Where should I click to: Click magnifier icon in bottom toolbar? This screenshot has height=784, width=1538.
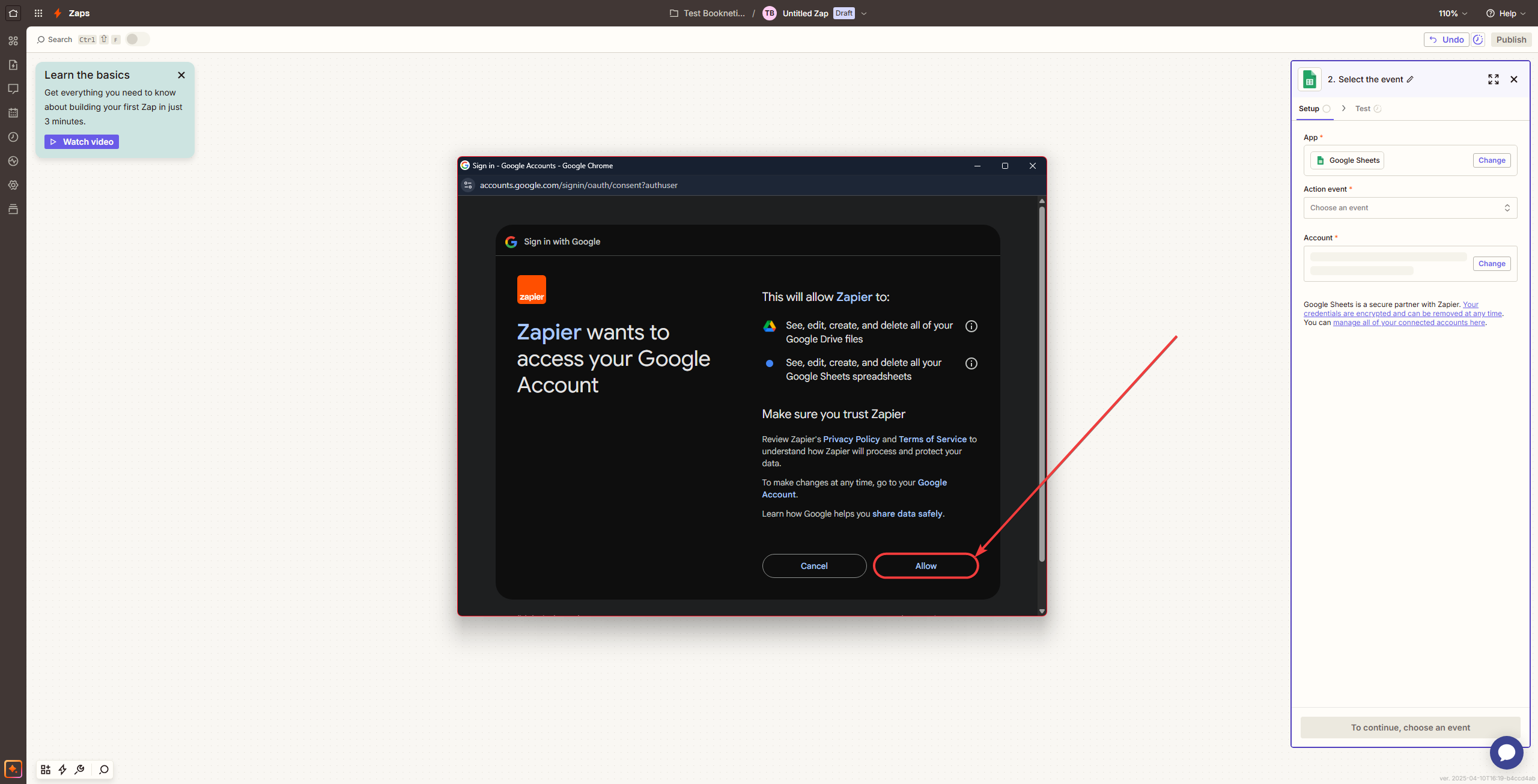[104, 770]
